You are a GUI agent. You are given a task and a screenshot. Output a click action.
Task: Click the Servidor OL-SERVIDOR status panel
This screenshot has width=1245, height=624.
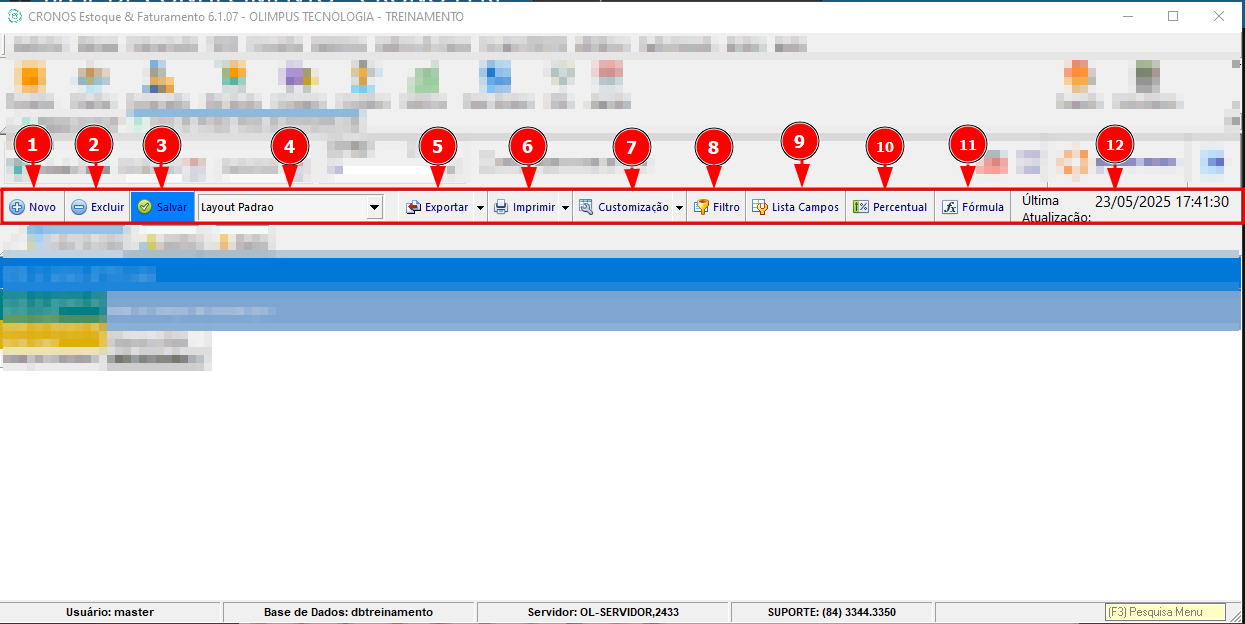click(x=603, y=612)
